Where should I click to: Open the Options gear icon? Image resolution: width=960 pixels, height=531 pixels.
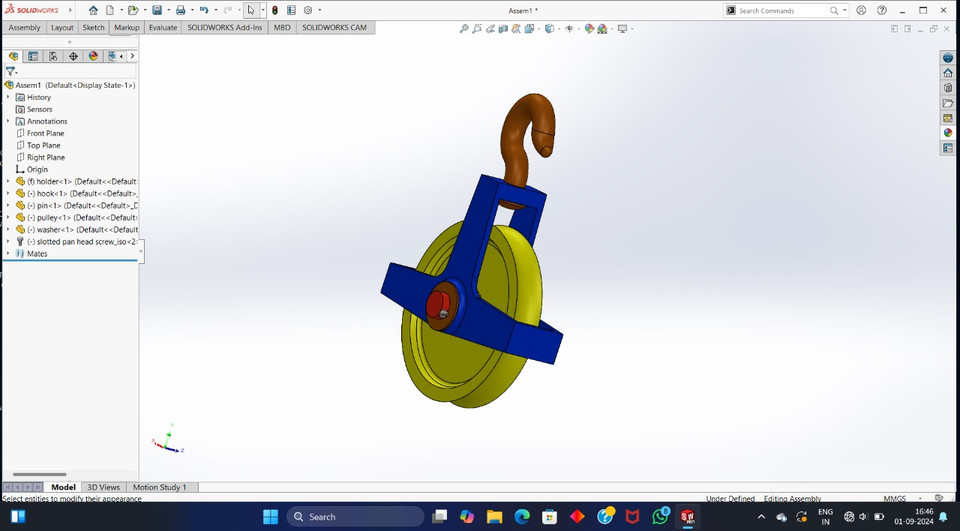click(308, 10)
